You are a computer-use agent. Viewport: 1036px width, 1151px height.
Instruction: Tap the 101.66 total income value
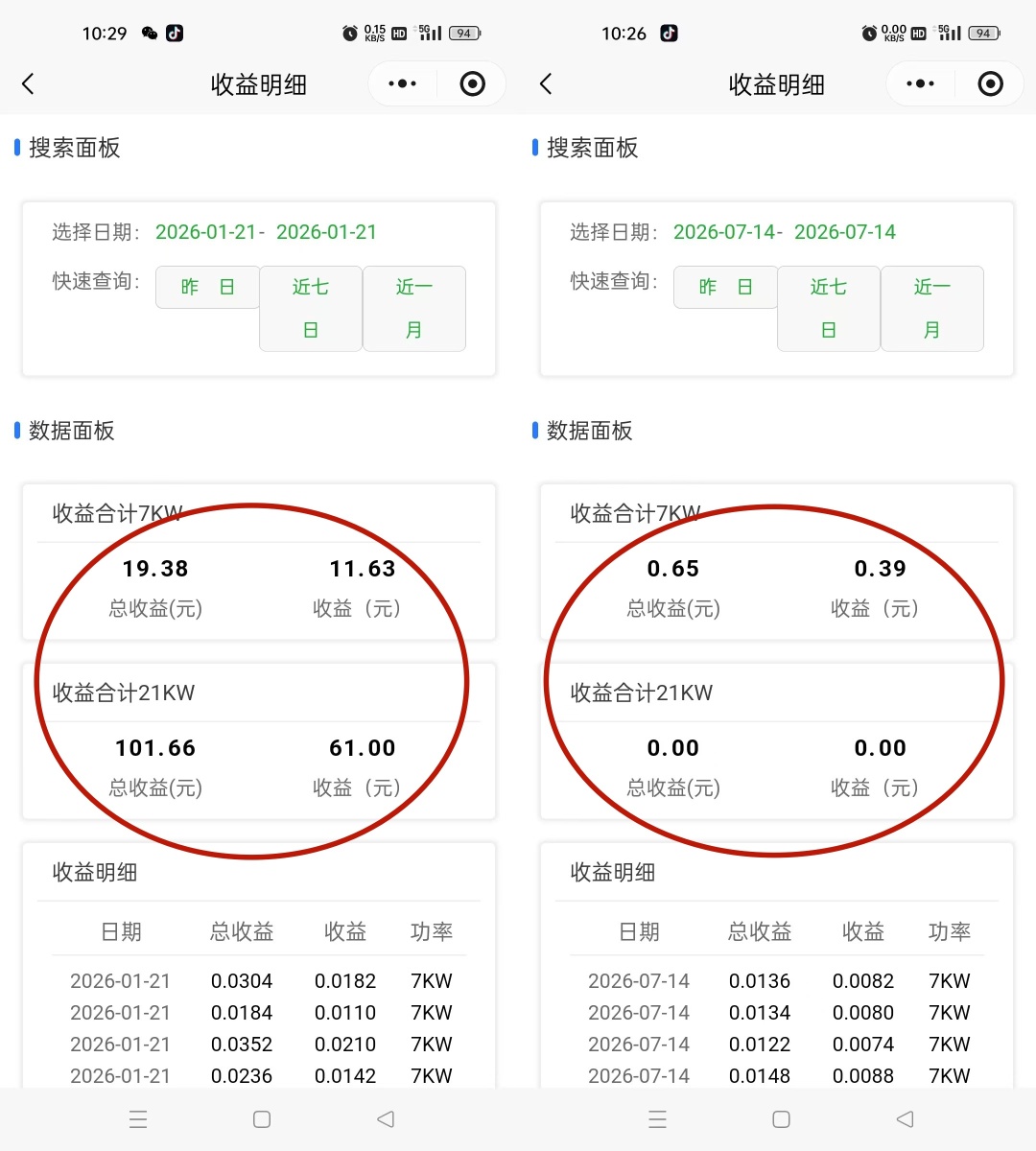[x=155, y=748]
